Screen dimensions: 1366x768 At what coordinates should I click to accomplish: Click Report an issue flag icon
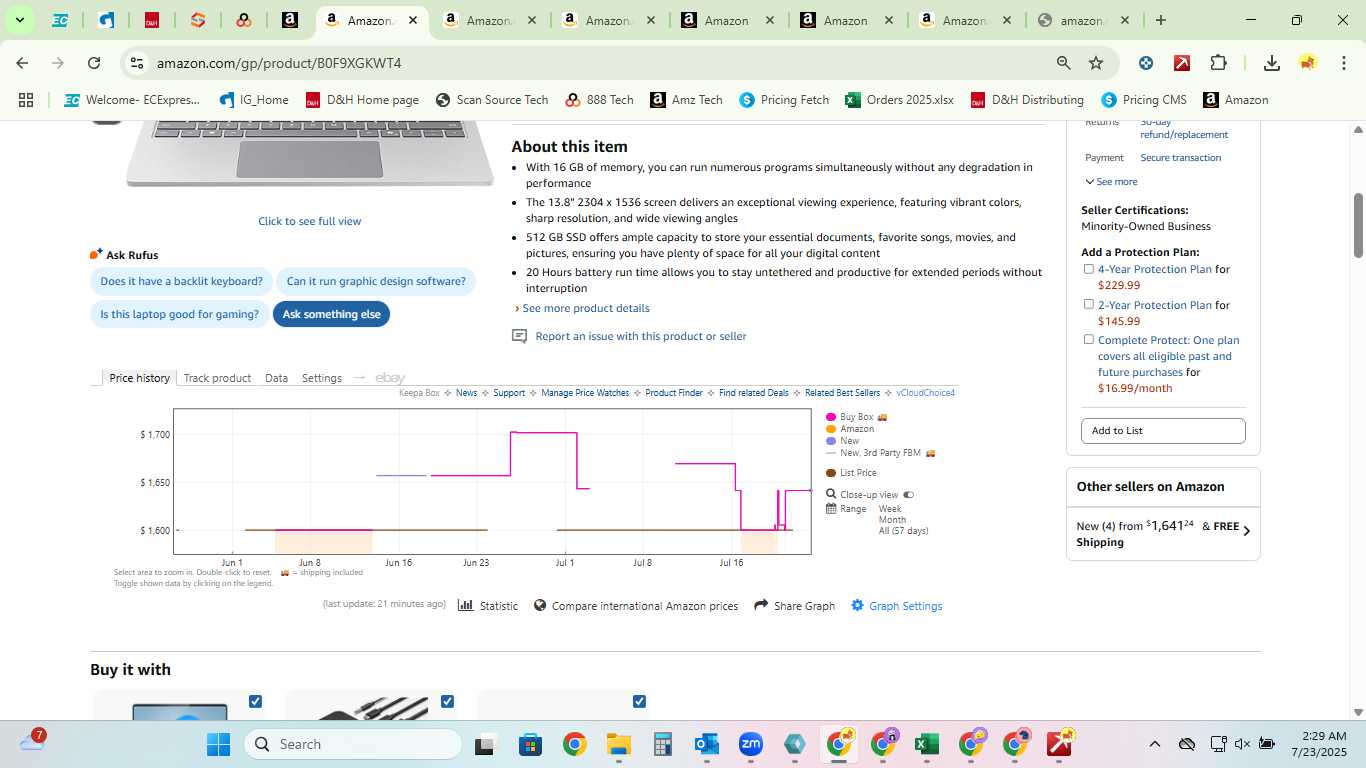tap(519, 336)
